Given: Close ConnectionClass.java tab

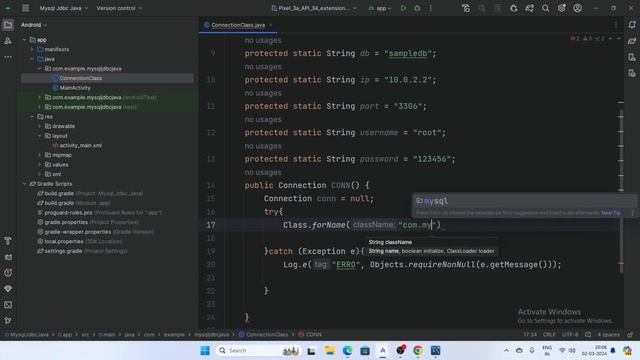Looking at the screenshot, I should [x=271, y=25].
